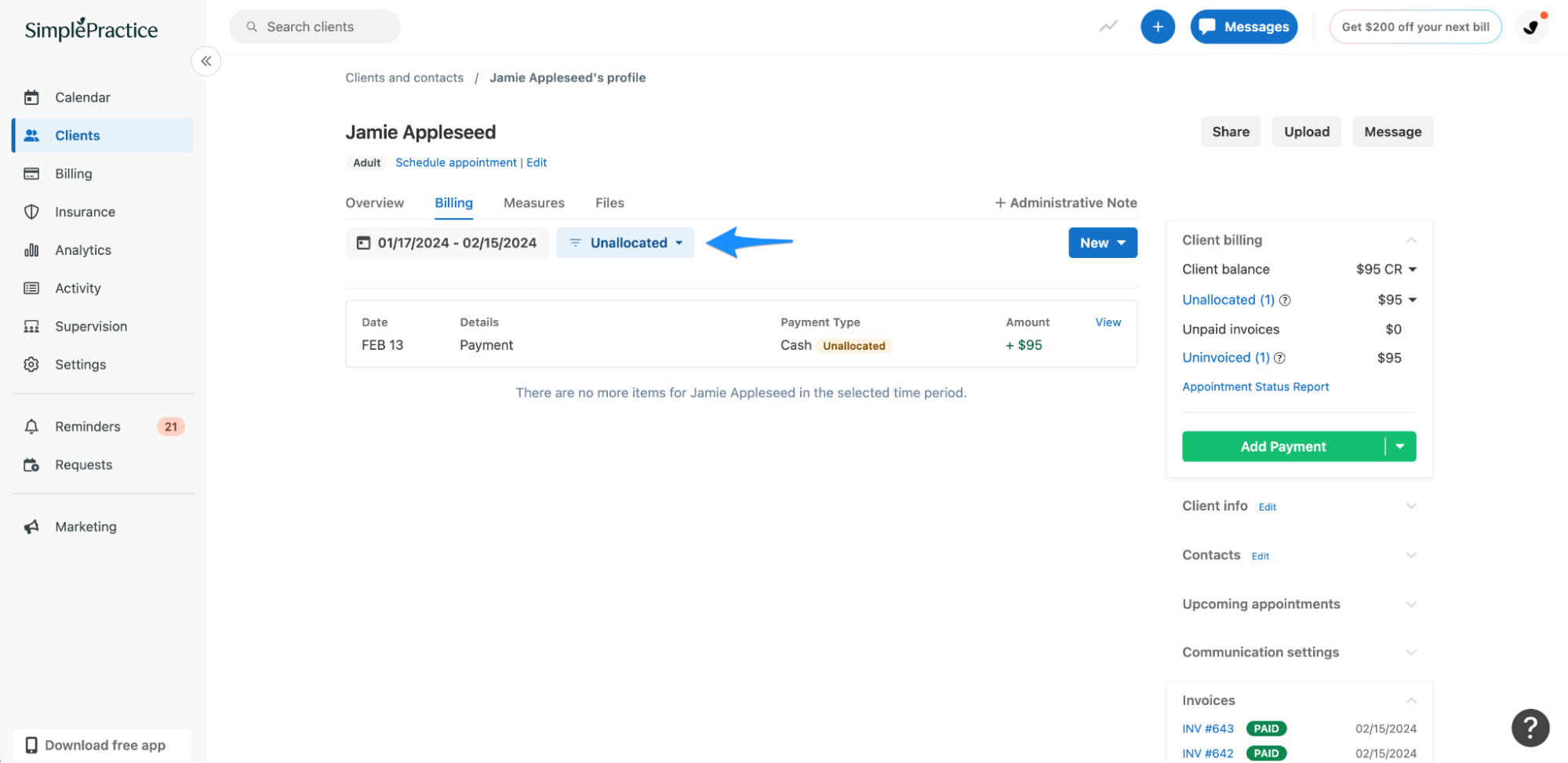
Task: Click the blue plus create icon
Action: (x=1158, y=26)
